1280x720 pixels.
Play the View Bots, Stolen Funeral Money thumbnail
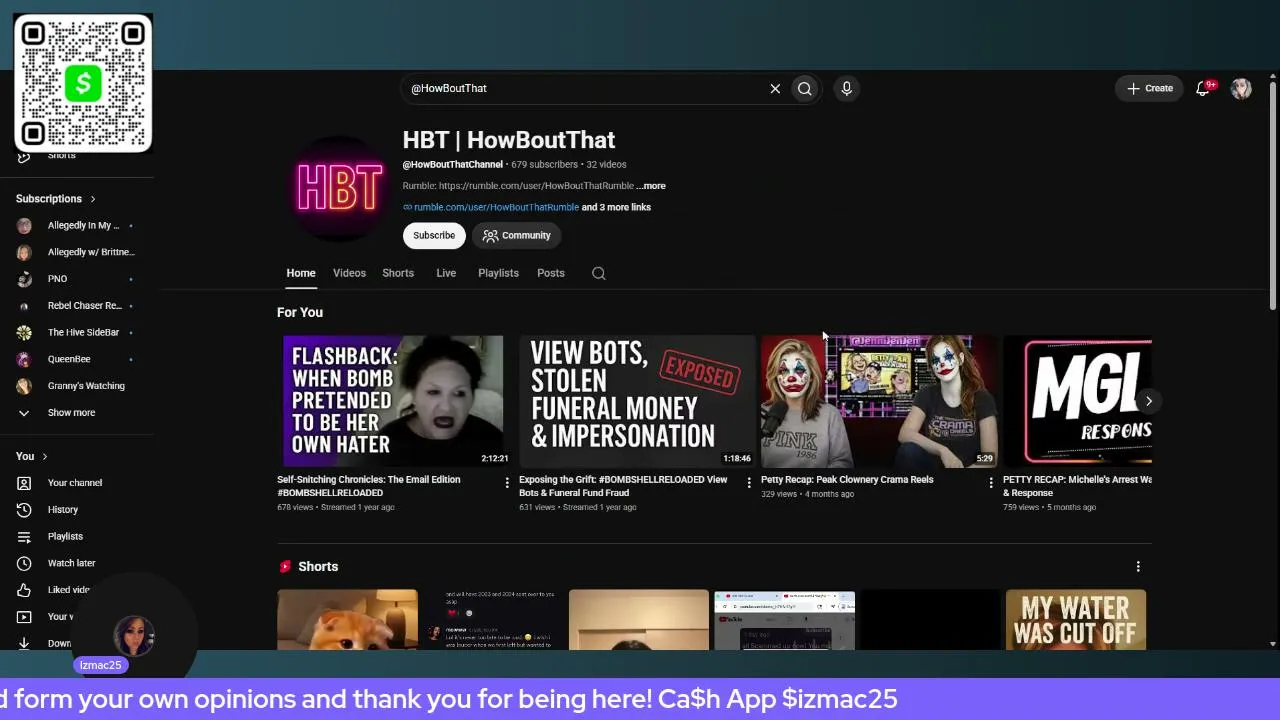636,401
